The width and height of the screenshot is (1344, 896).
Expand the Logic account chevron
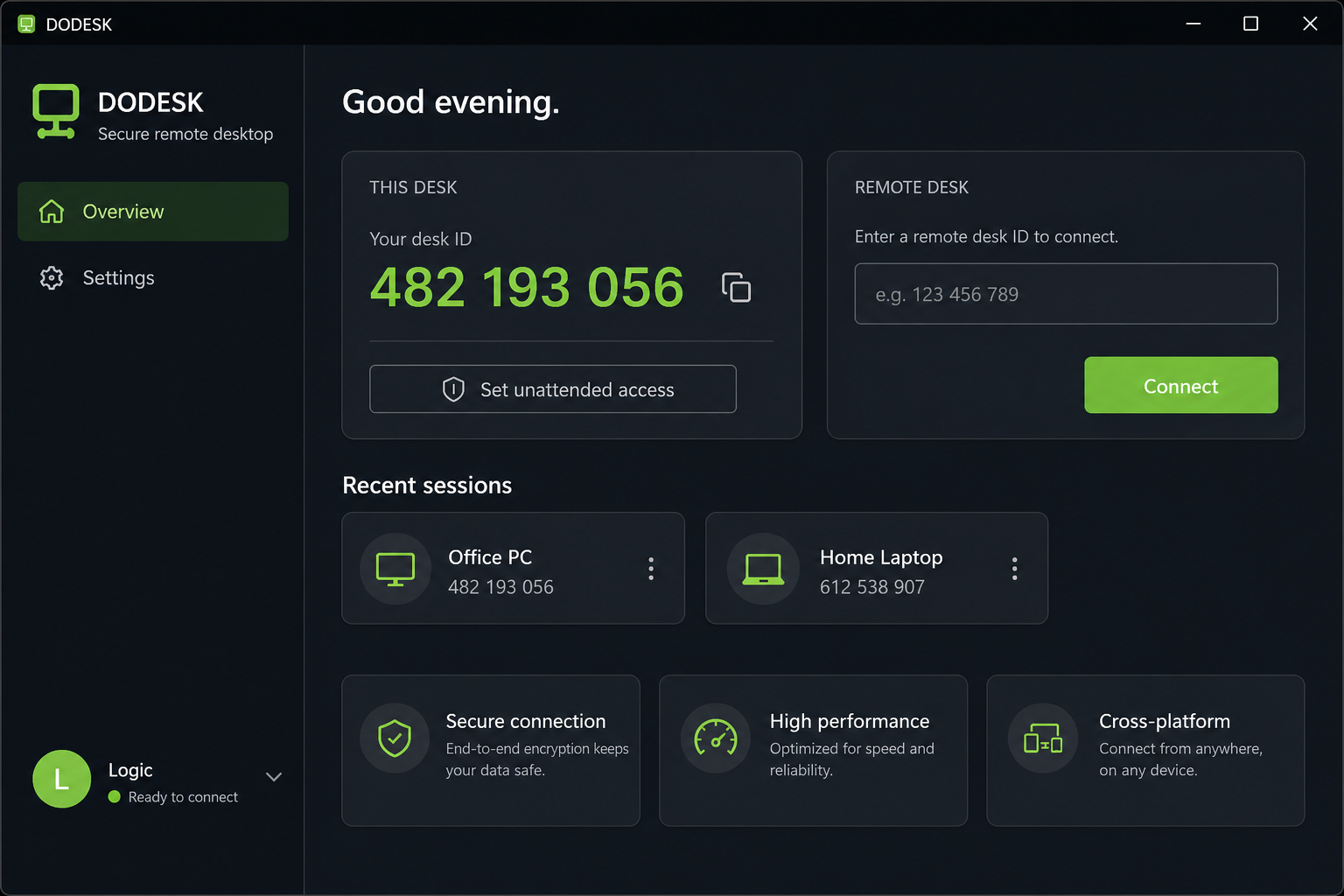pos(274,777)
